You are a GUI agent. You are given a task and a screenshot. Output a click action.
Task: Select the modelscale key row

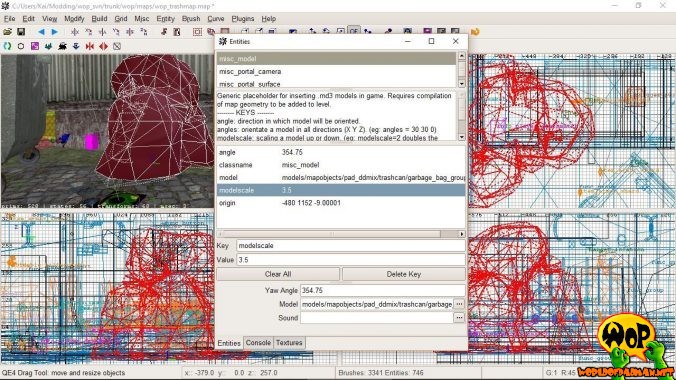[x=341, y=190]
